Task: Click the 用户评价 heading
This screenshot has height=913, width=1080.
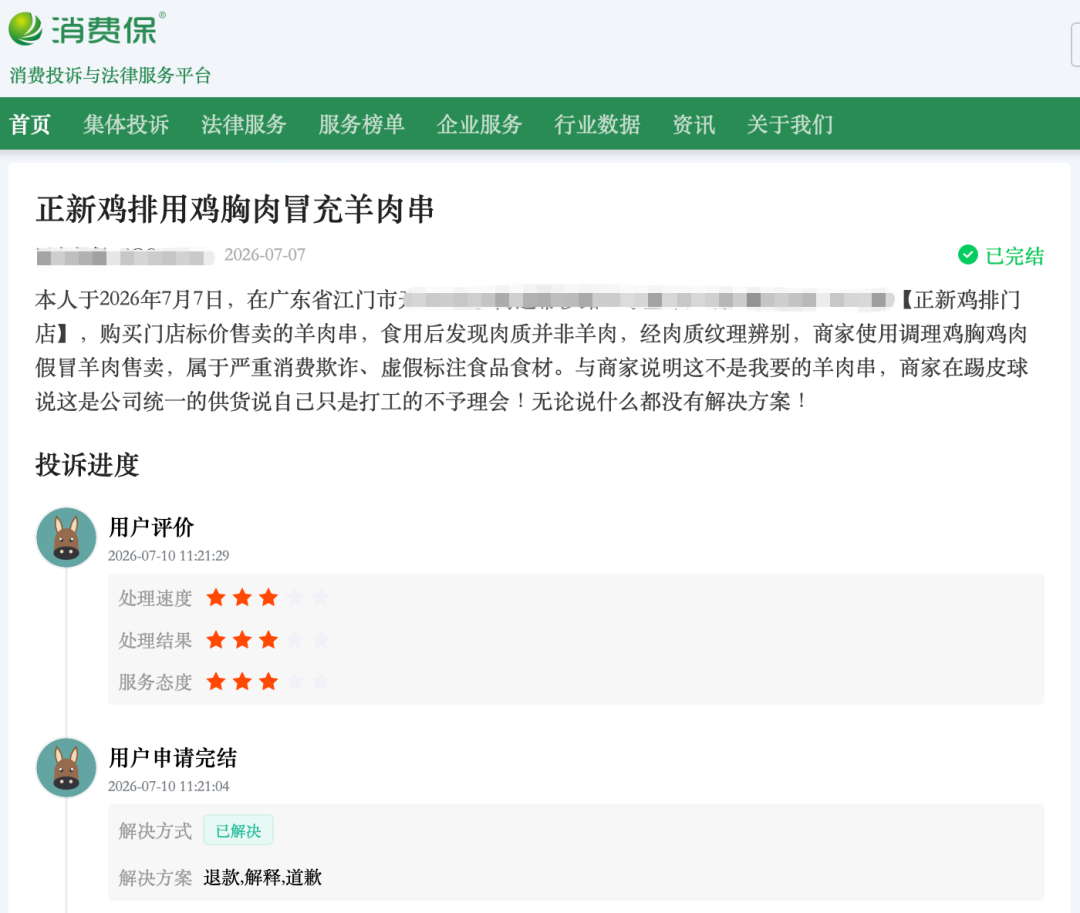Action: point(152,527)
